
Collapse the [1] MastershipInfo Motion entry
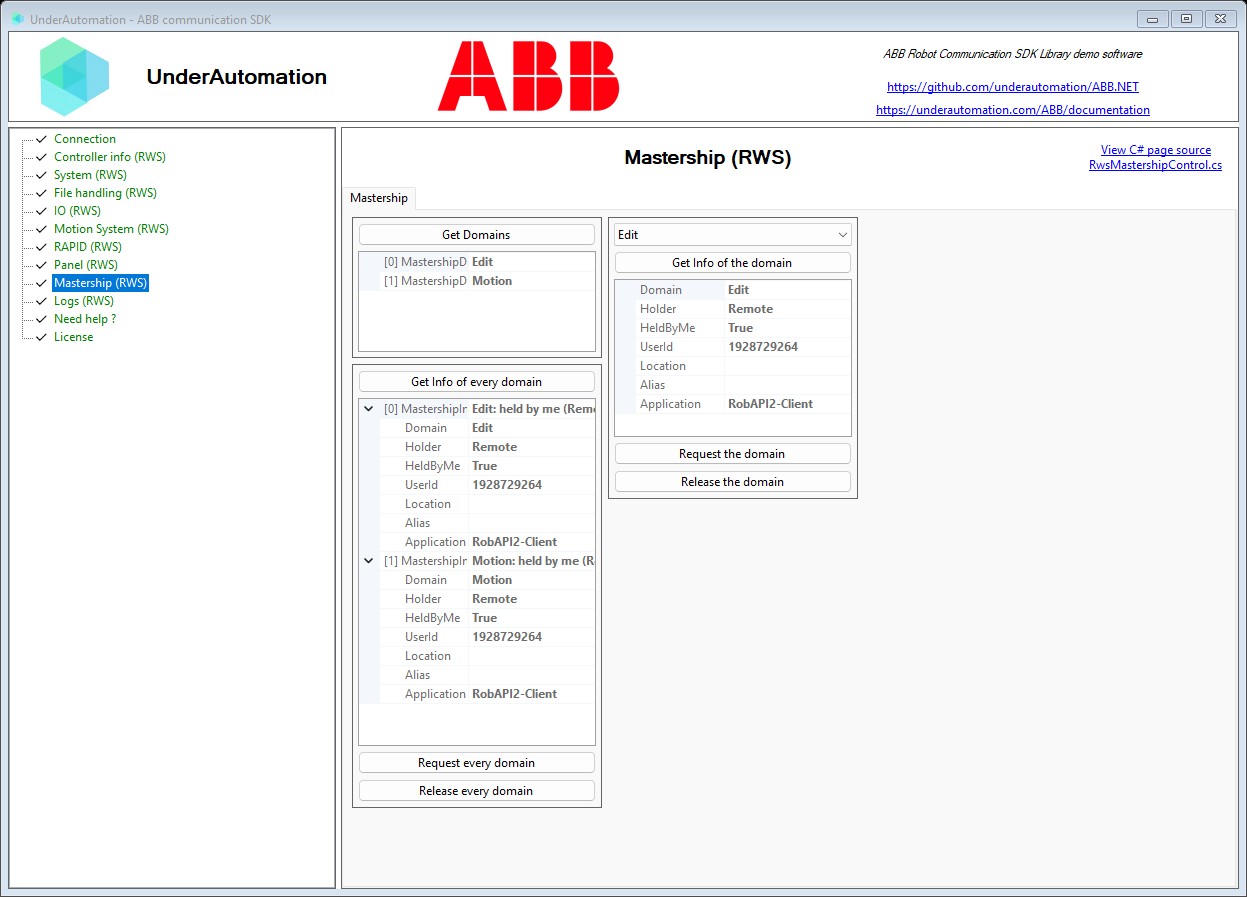point(368,561)
